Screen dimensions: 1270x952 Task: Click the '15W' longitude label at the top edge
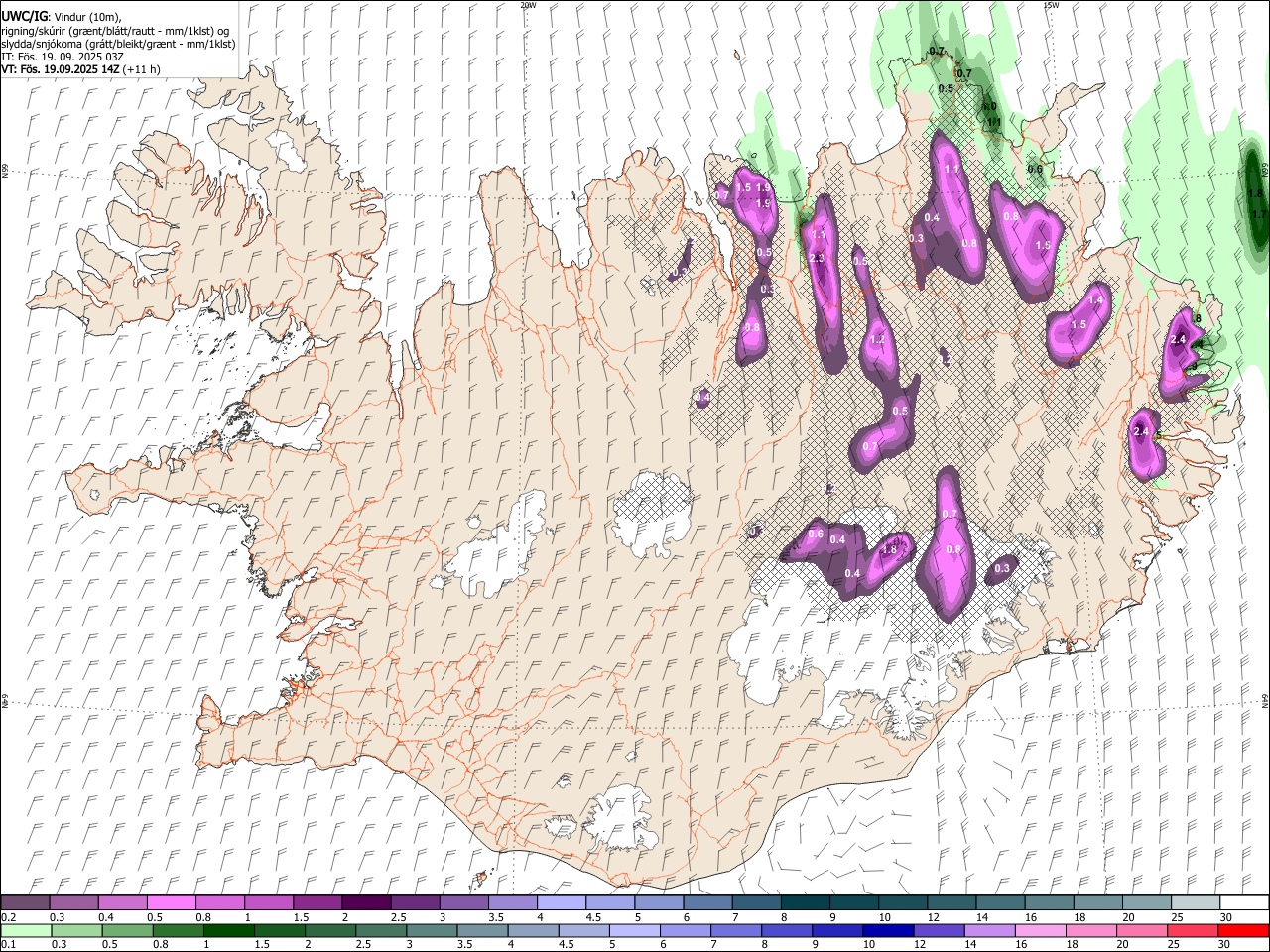tap(1051, 5)
